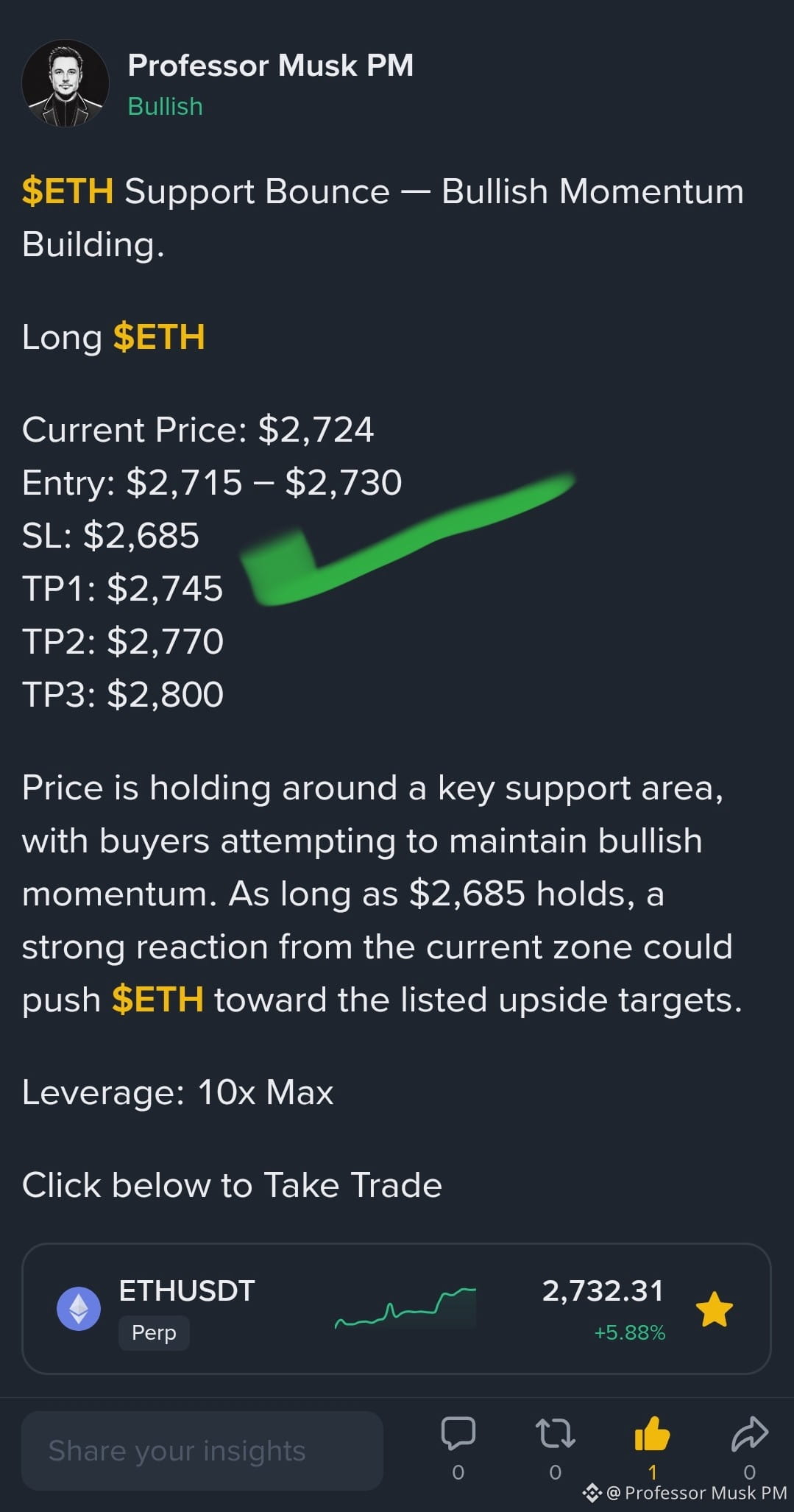This screenshot has height=1512, width=794.
Task: Share the post with arrow icon
Action: point(750,1434)
